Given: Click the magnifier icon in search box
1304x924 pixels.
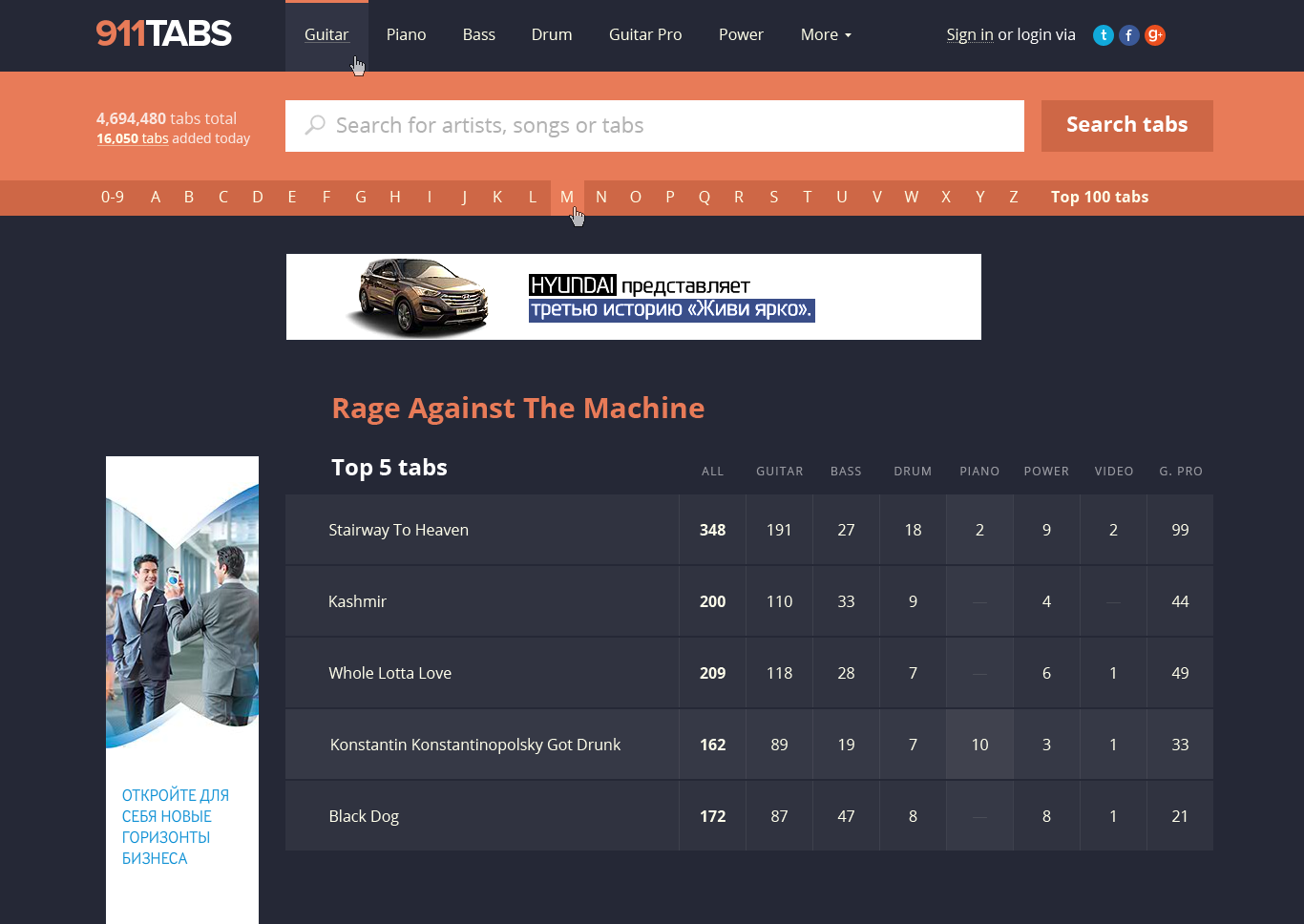Looking at the screenshot, I should click(314, 125).
